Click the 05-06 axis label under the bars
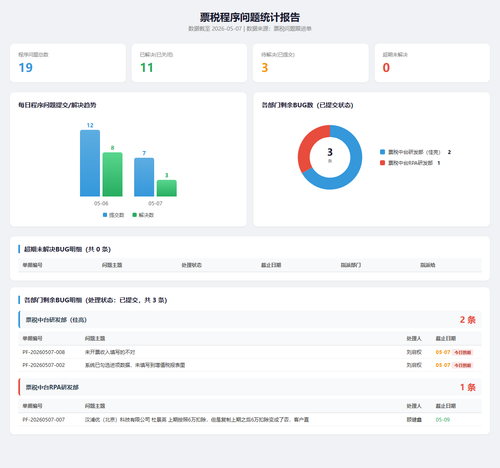Viewport: 500px width, 468px height. (x=101, y=203)
